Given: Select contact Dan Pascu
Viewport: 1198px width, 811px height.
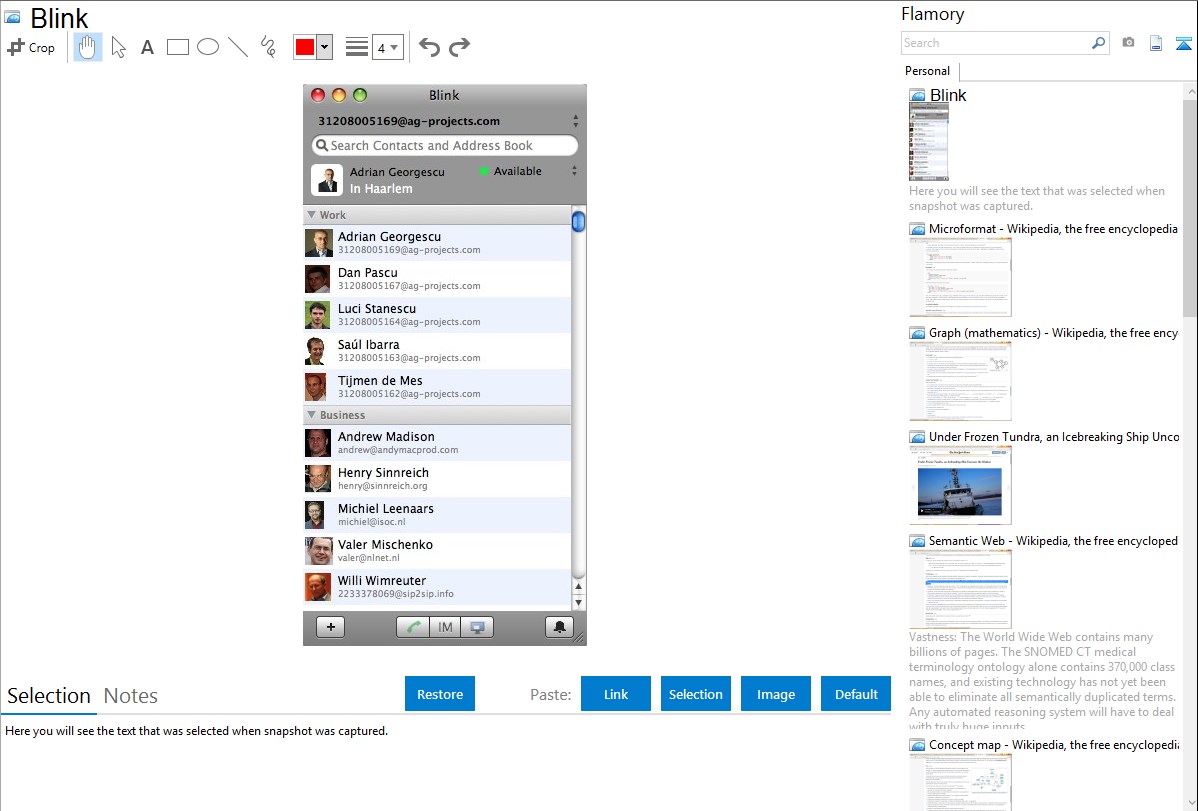Looking at the screenshot, I should click(437, 279).
